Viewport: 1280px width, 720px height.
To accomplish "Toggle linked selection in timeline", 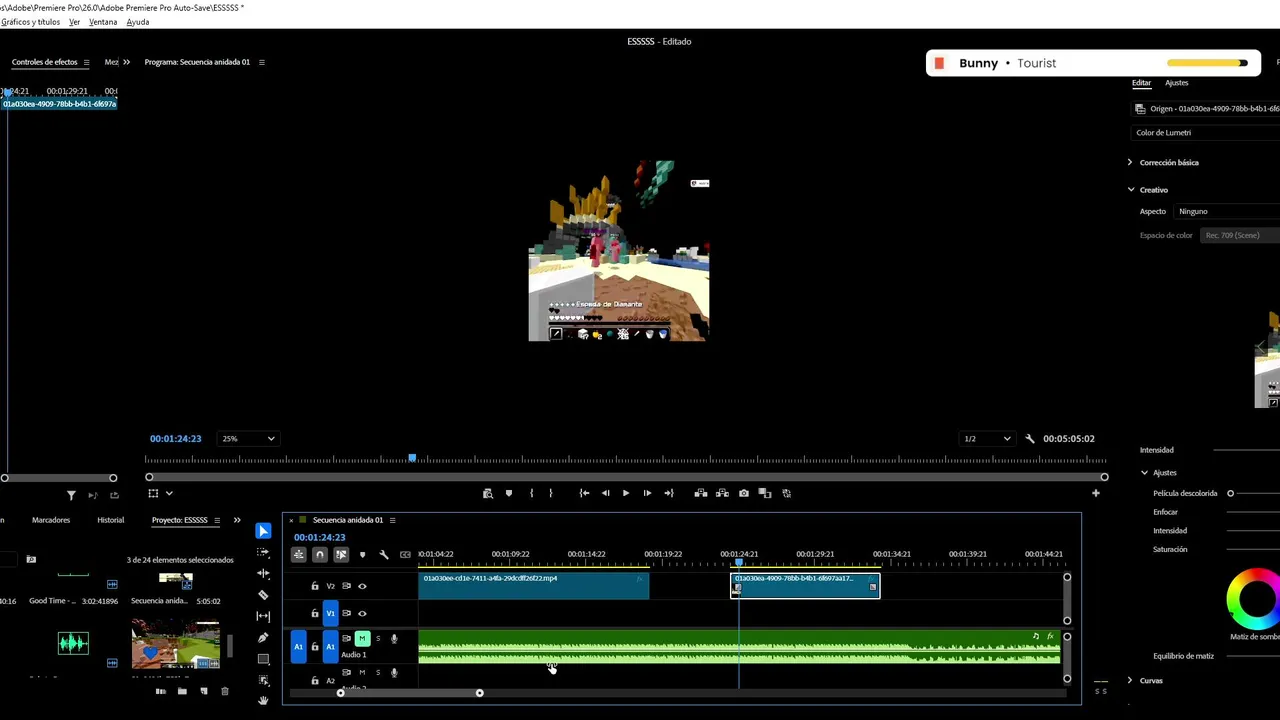I will pos(341,554).
